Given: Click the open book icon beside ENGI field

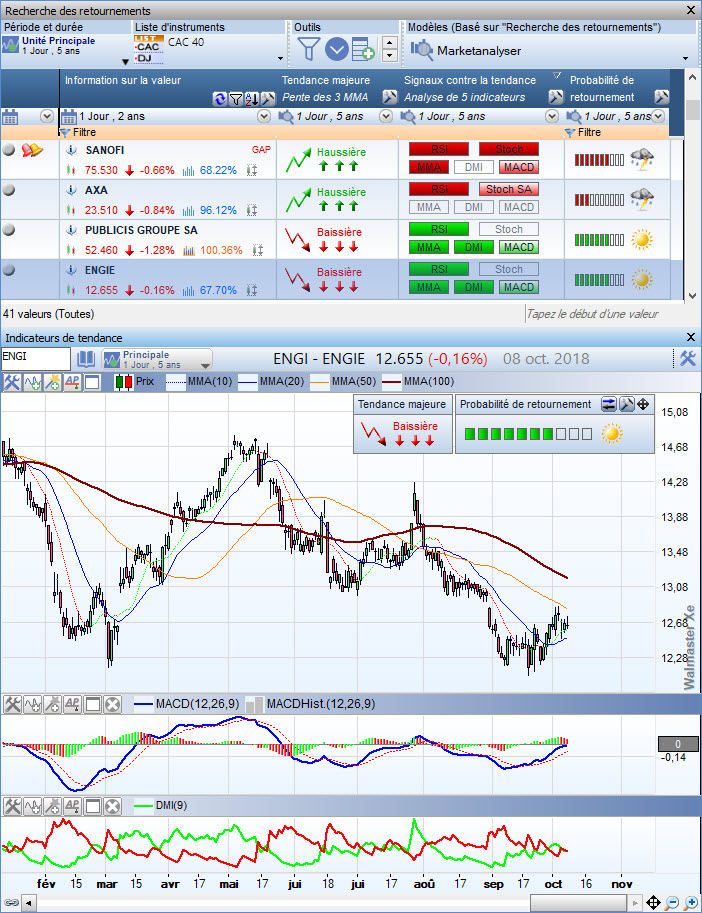Looking at the screenshot, I should [86, 359].
